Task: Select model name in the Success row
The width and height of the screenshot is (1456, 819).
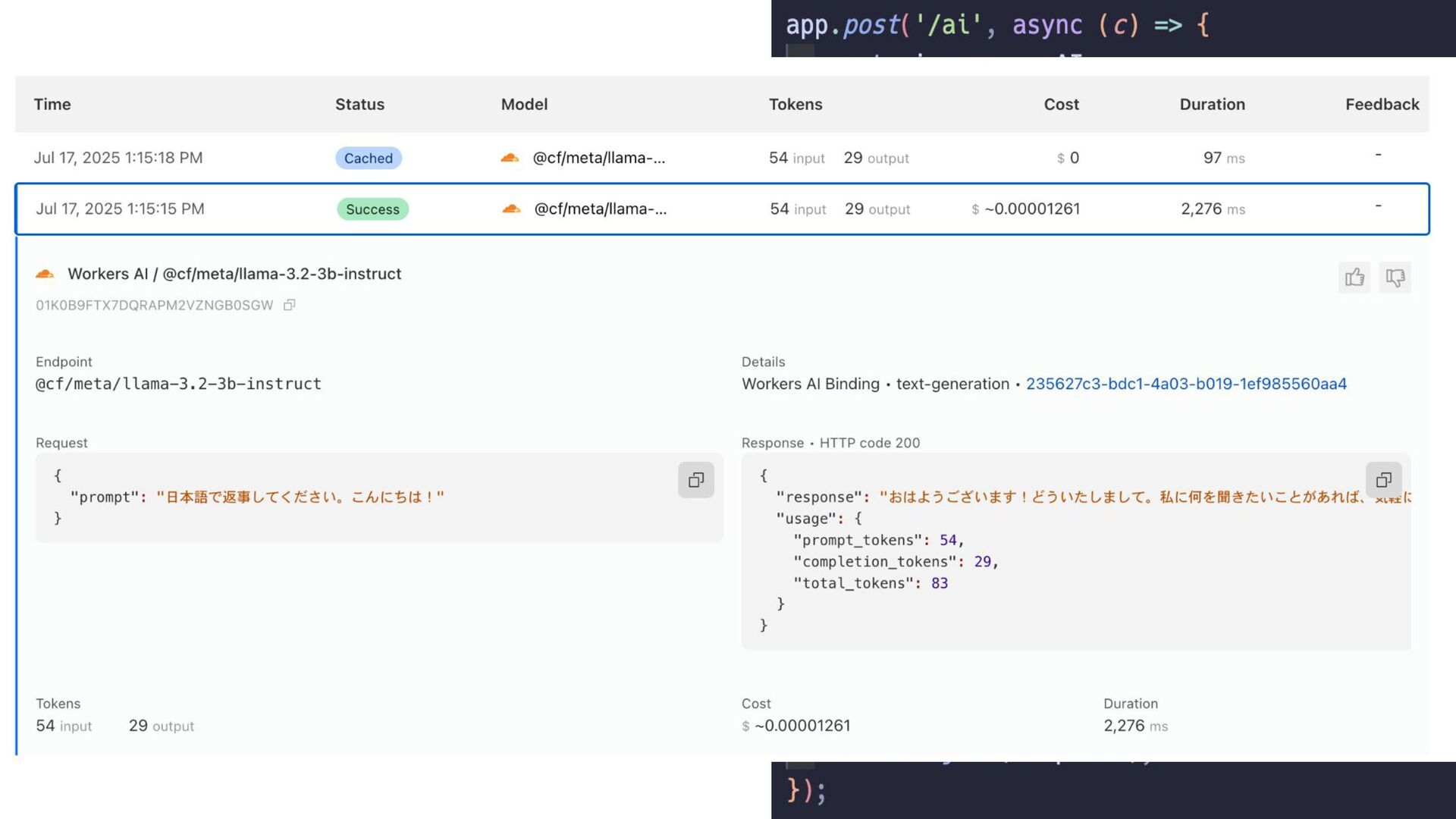Action: [x=600, y=209]
